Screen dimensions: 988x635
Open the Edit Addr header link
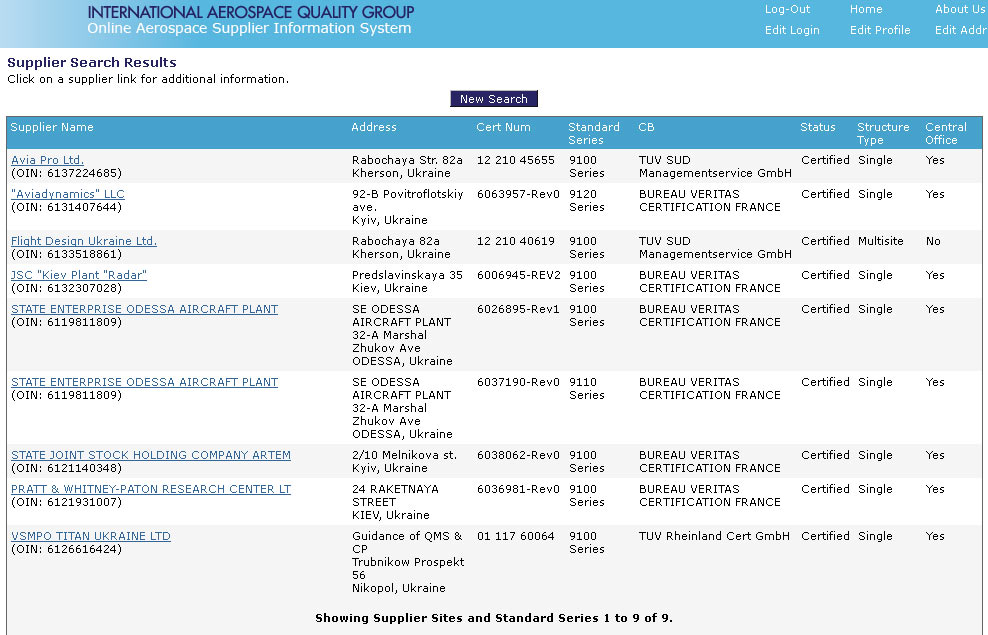[960, 30]
